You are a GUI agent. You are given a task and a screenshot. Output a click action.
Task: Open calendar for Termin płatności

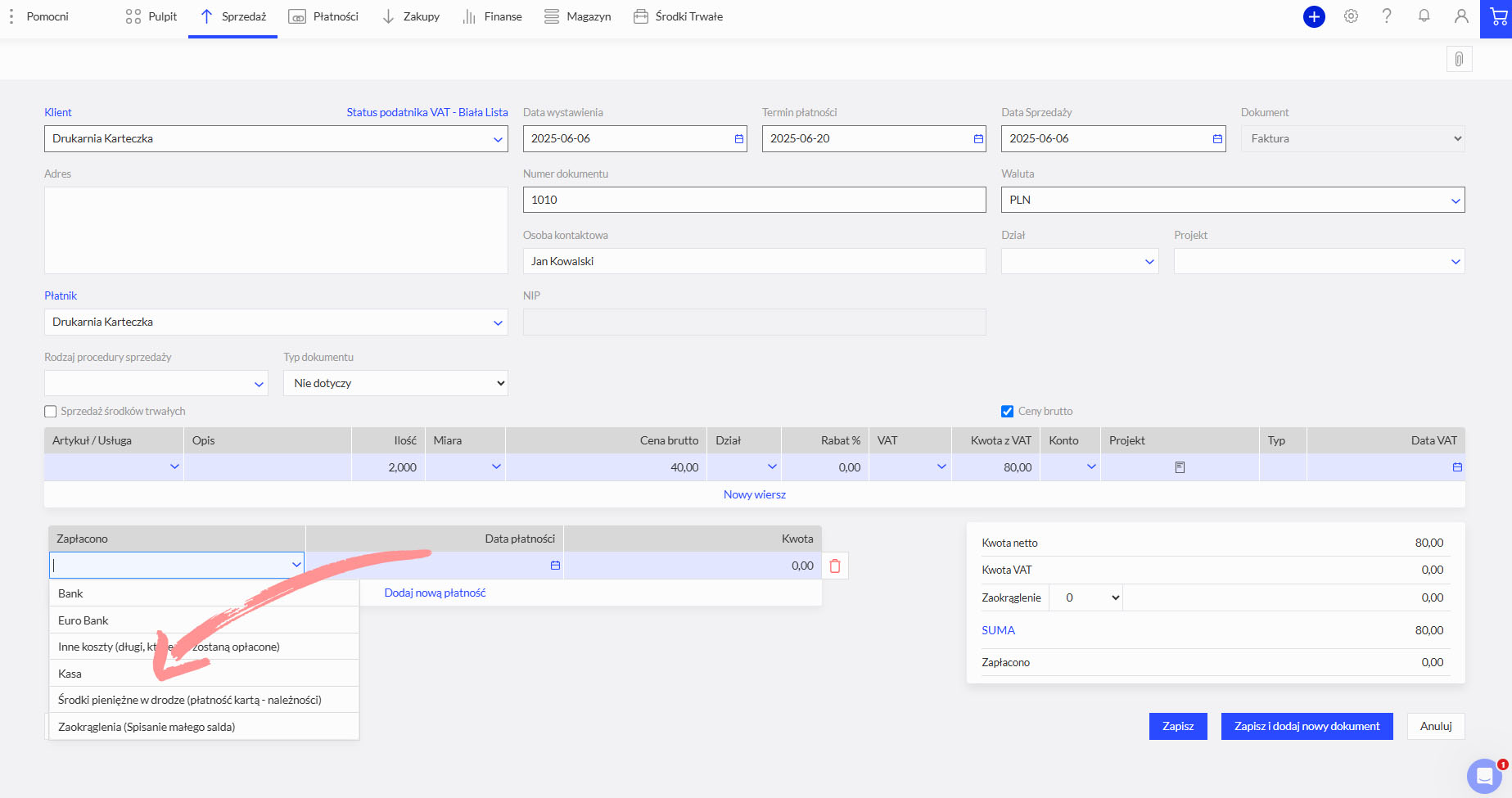click(978, 139)
